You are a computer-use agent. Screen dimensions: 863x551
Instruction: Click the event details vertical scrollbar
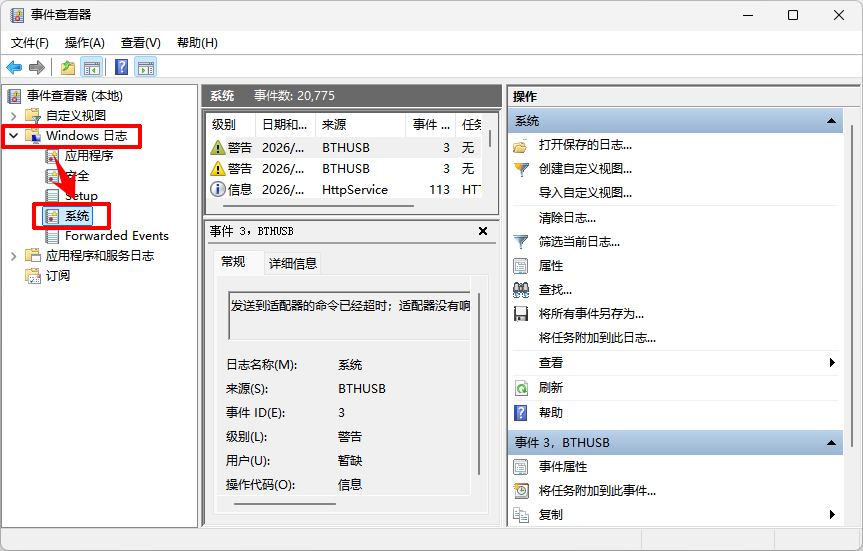479,384
